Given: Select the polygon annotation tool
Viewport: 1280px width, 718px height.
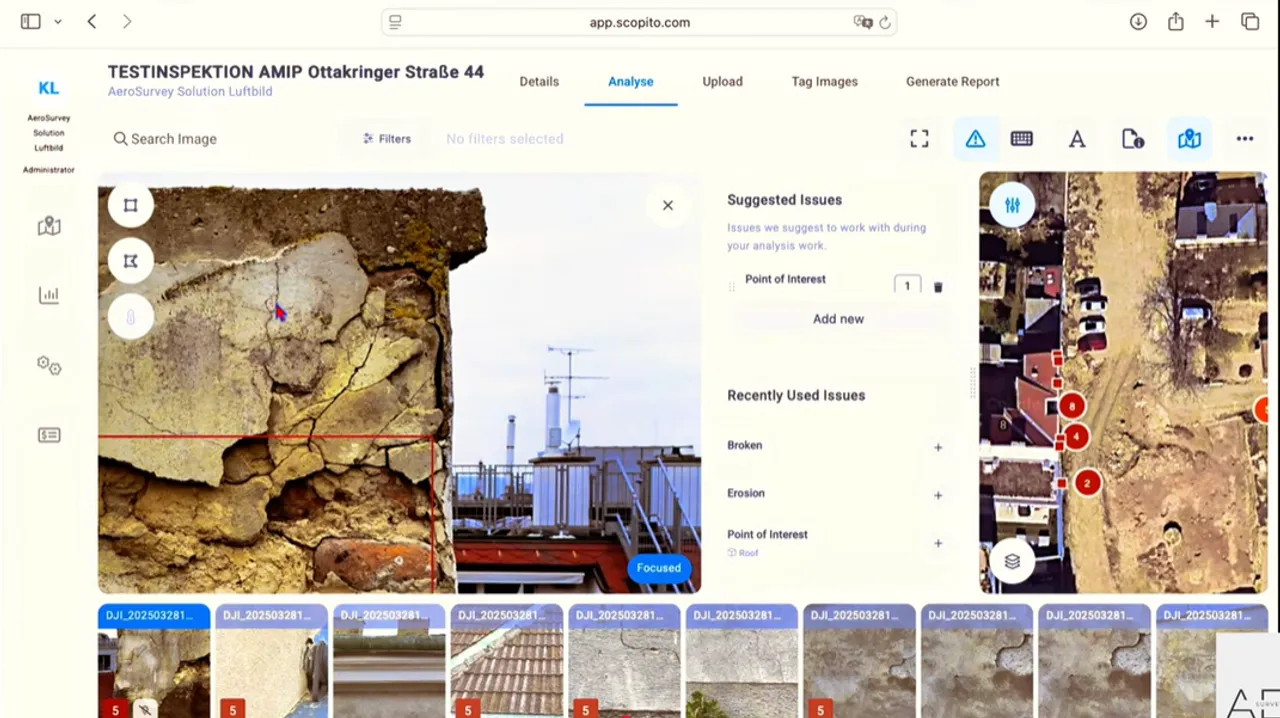Looking at the screenshot, I should (130, 261).
